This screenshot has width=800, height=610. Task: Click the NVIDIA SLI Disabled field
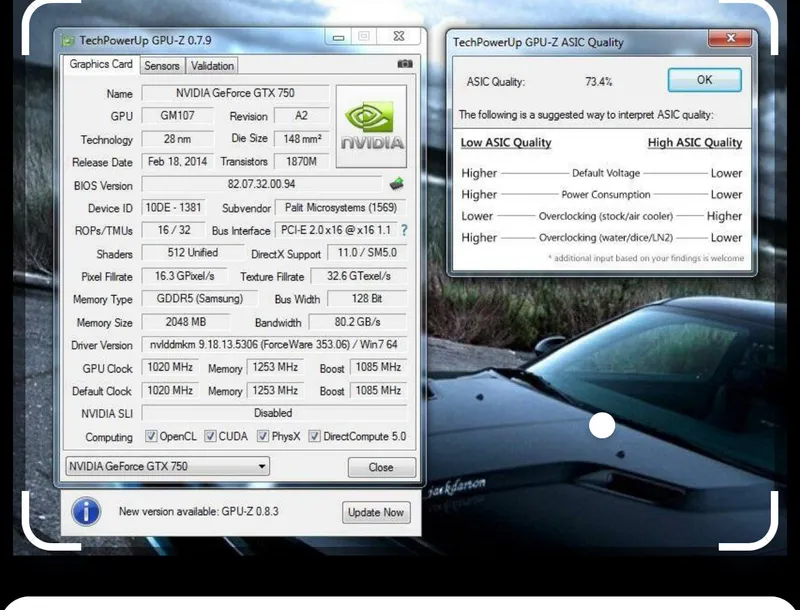274,413
